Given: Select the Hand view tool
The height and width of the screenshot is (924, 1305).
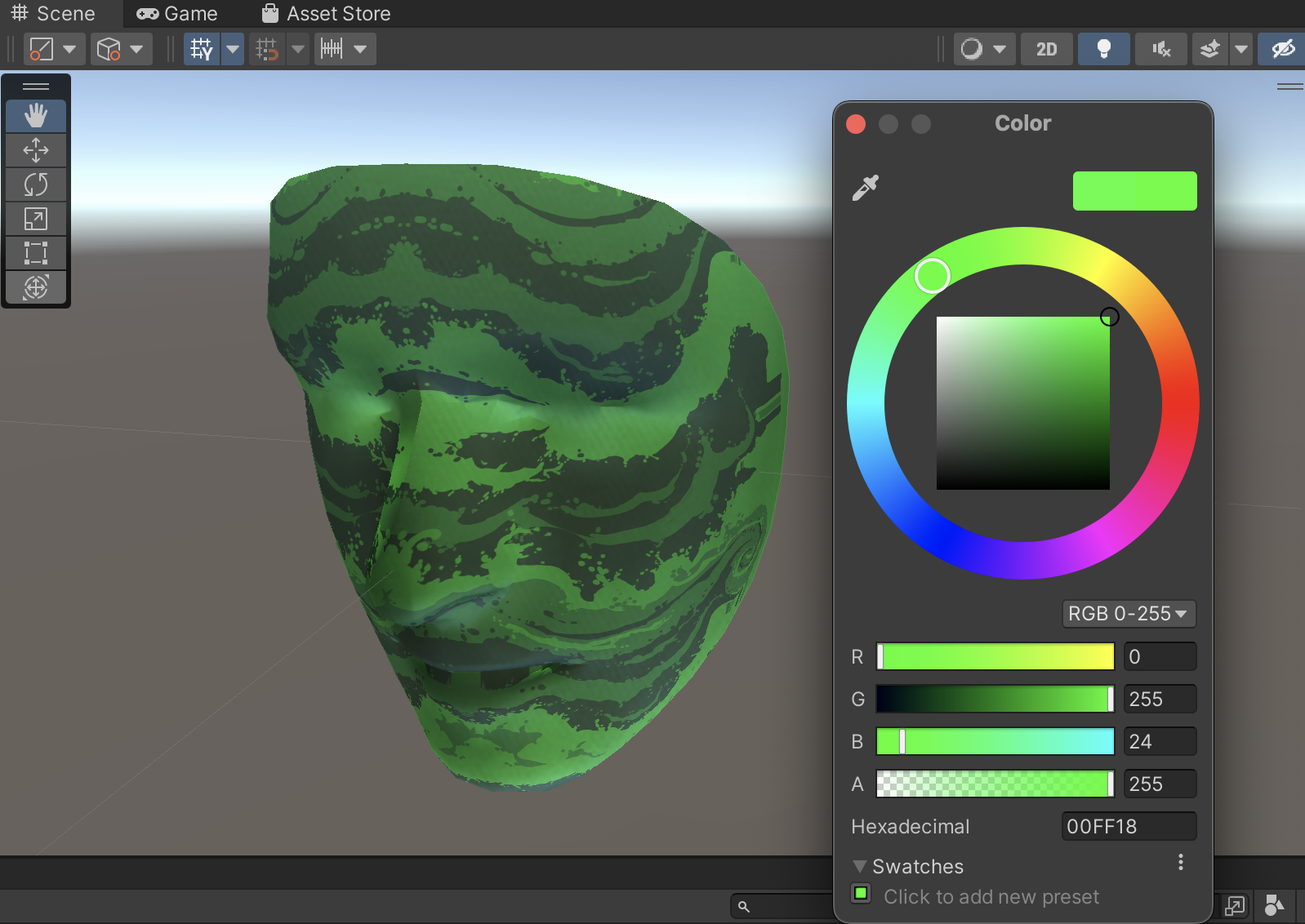Looking at the screenshot, I should 36,116.
